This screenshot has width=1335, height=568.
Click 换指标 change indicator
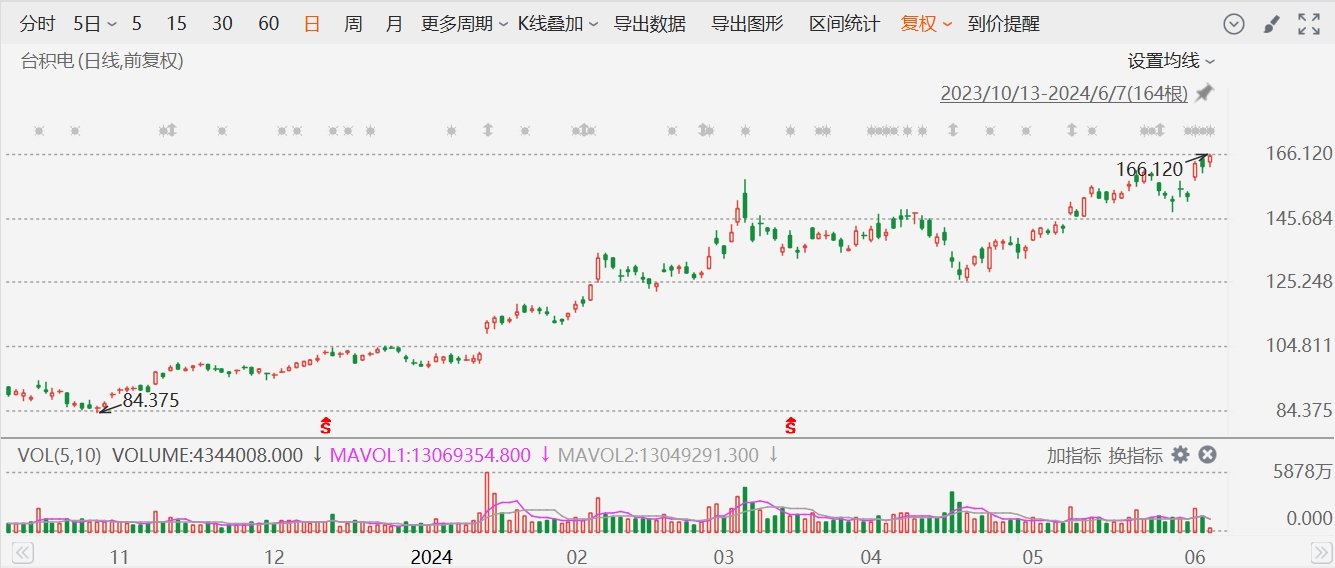pos(1135,456)
